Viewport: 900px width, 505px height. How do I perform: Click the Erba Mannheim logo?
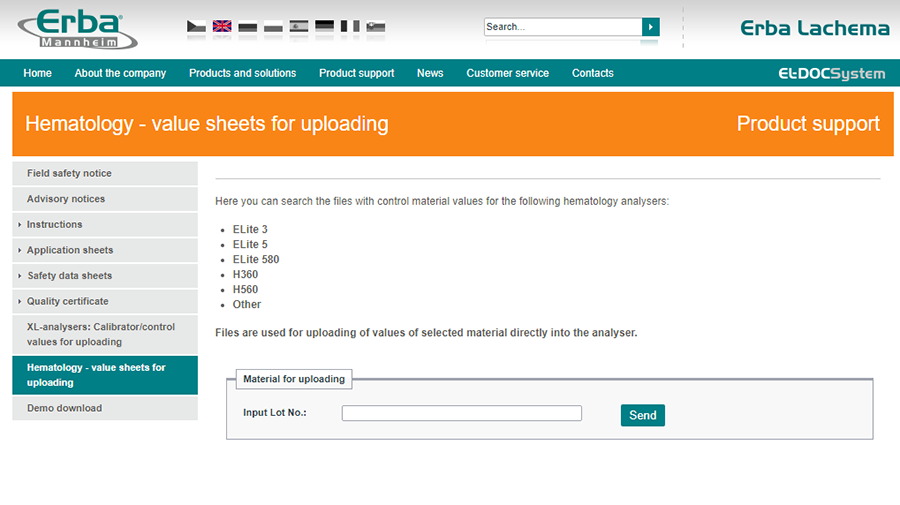(x=77, y=29)
